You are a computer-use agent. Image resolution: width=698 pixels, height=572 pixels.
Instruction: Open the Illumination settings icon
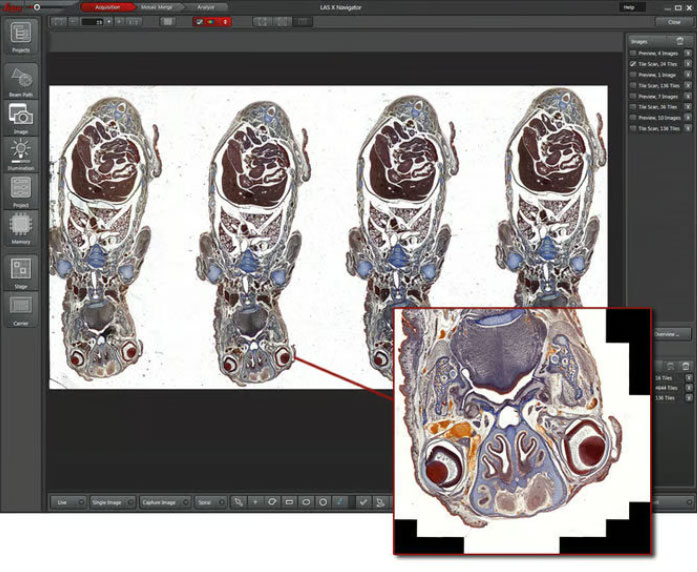pyautogui.click(x=21, y=152)
